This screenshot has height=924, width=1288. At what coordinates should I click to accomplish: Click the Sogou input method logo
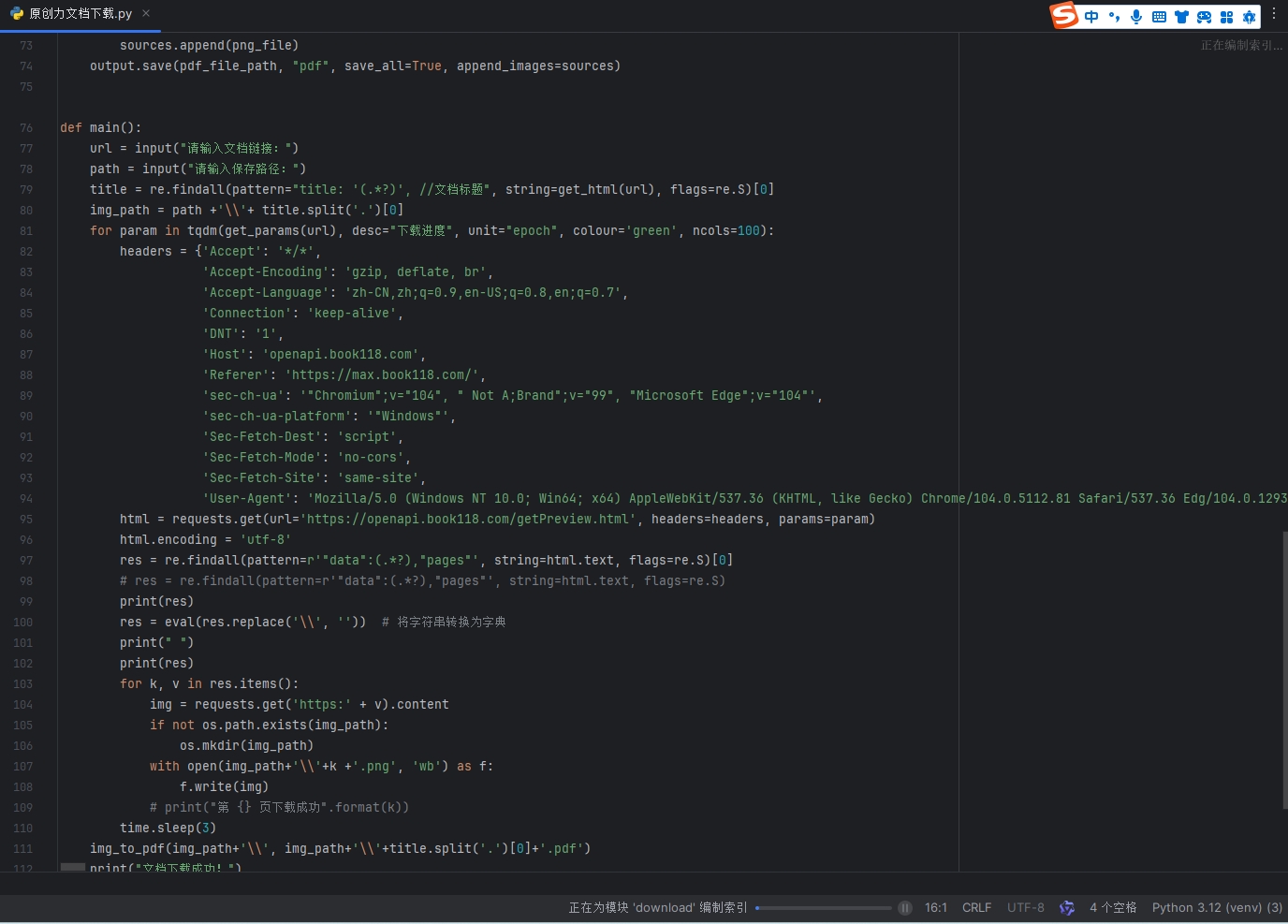point(1064,16)
